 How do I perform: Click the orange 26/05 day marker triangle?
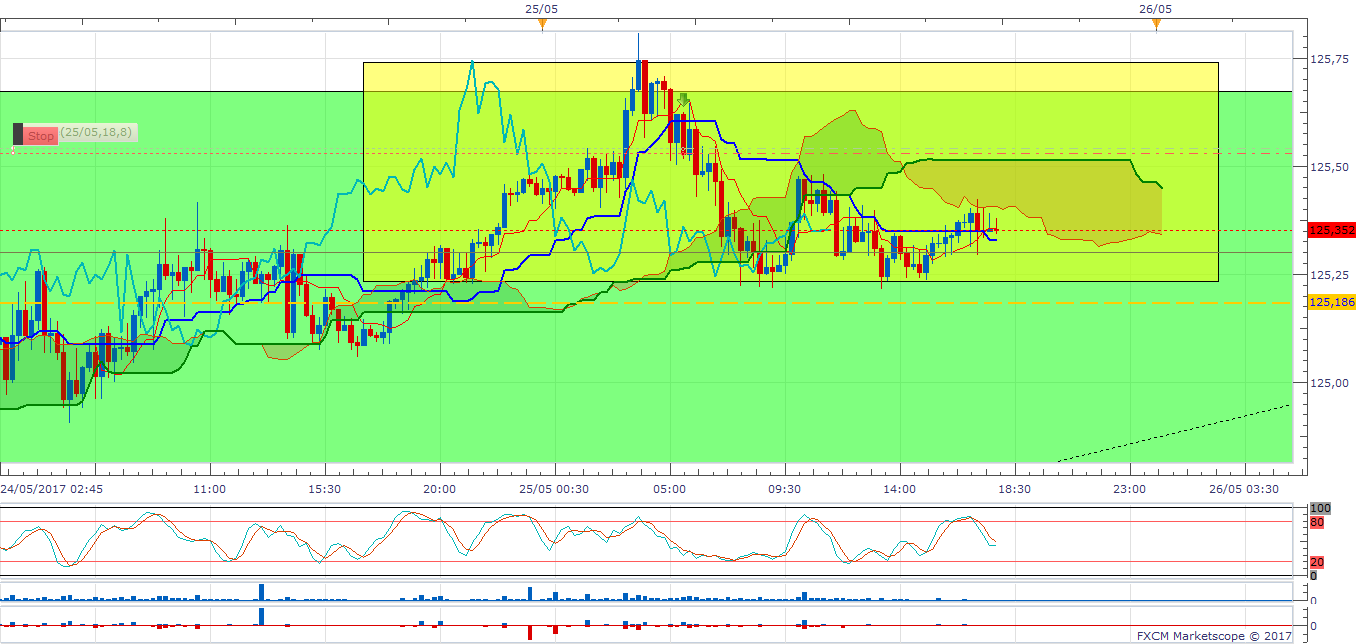[1156, 24]
